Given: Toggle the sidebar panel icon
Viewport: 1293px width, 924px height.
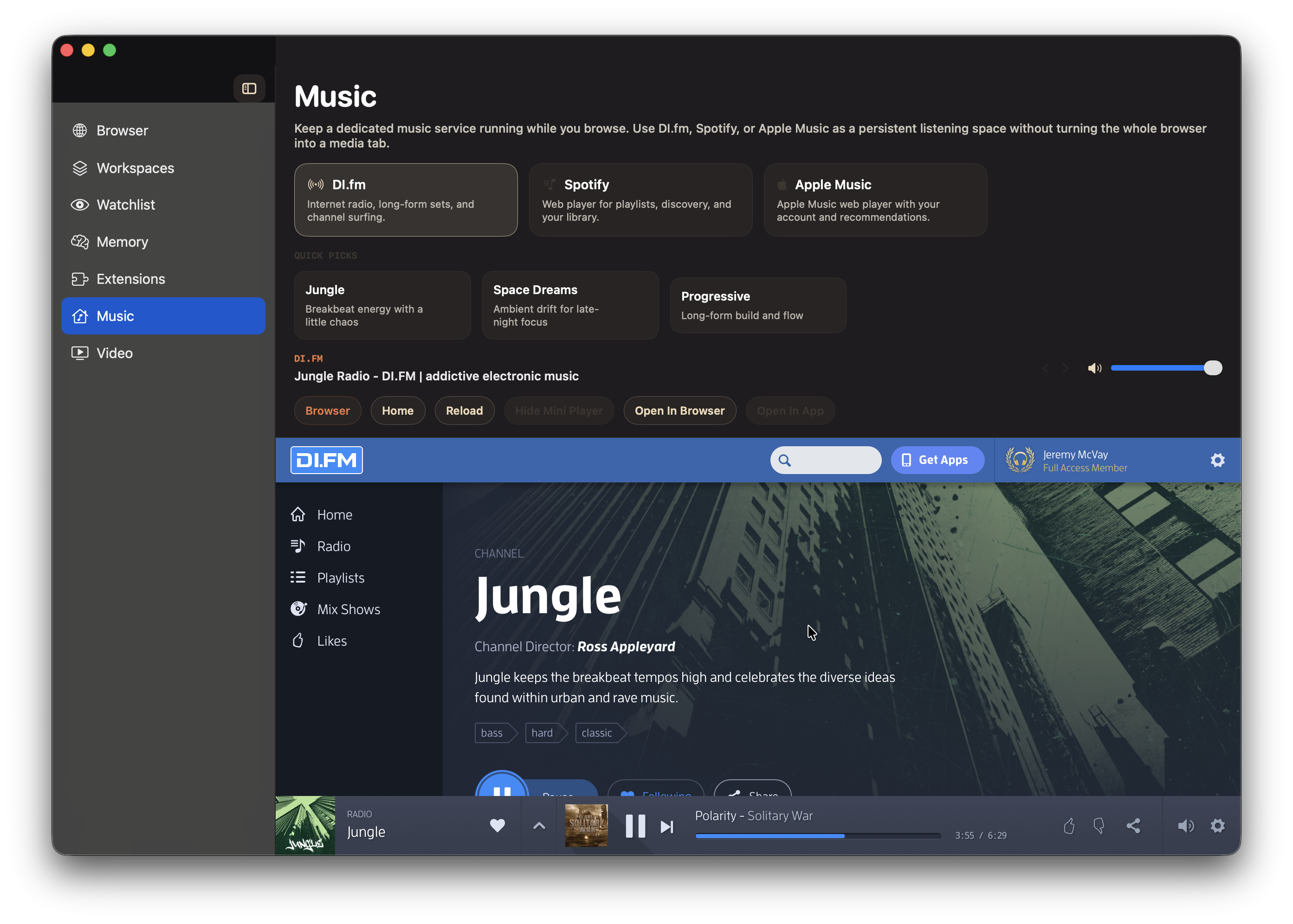Looking at the screenshot, I should pos(249,88).
